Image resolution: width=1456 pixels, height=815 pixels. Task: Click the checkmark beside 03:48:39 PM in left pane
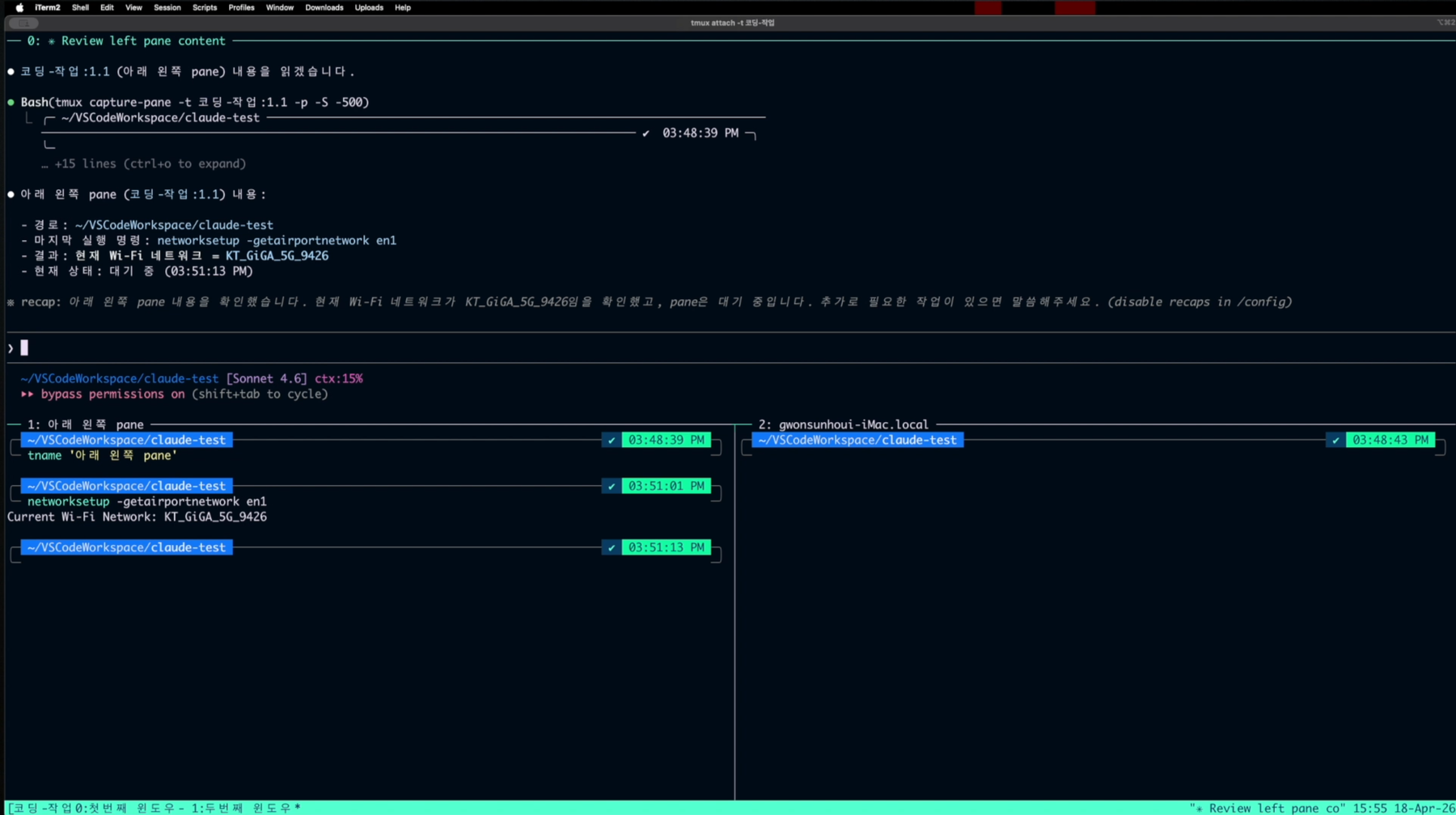612,440
